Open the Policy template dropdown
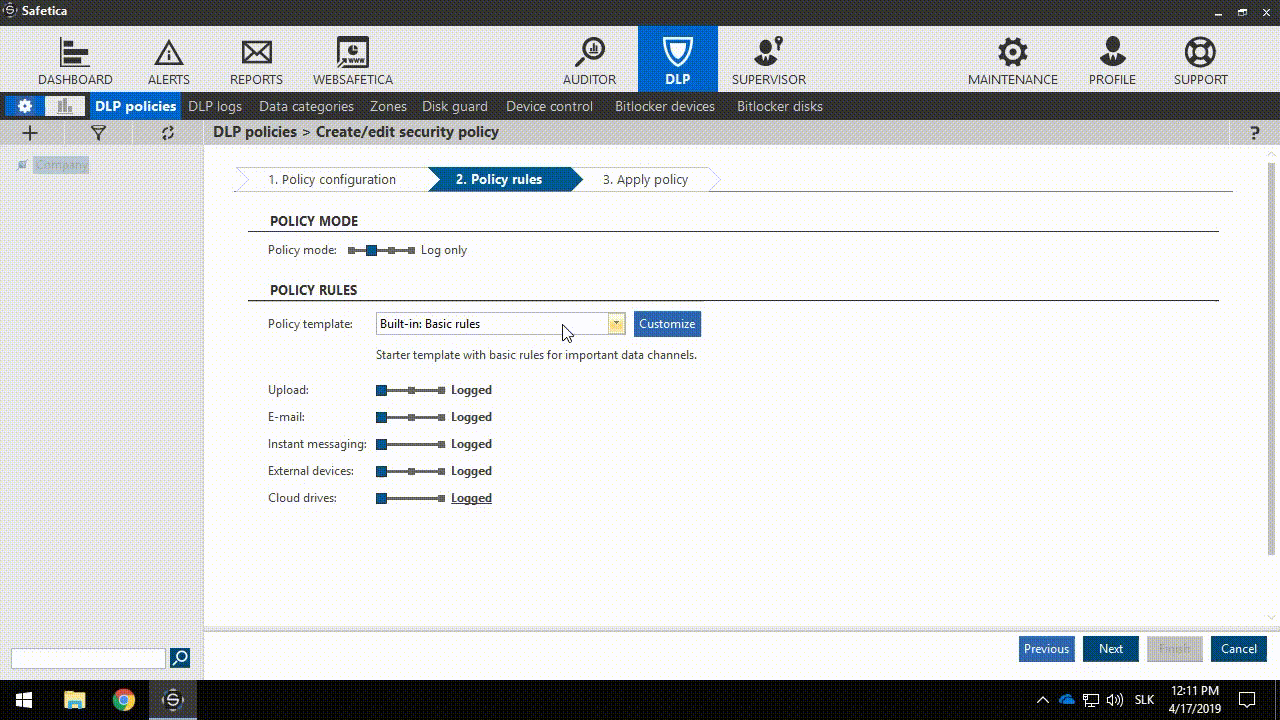1280x720 pixels. [x=616, y=323]
